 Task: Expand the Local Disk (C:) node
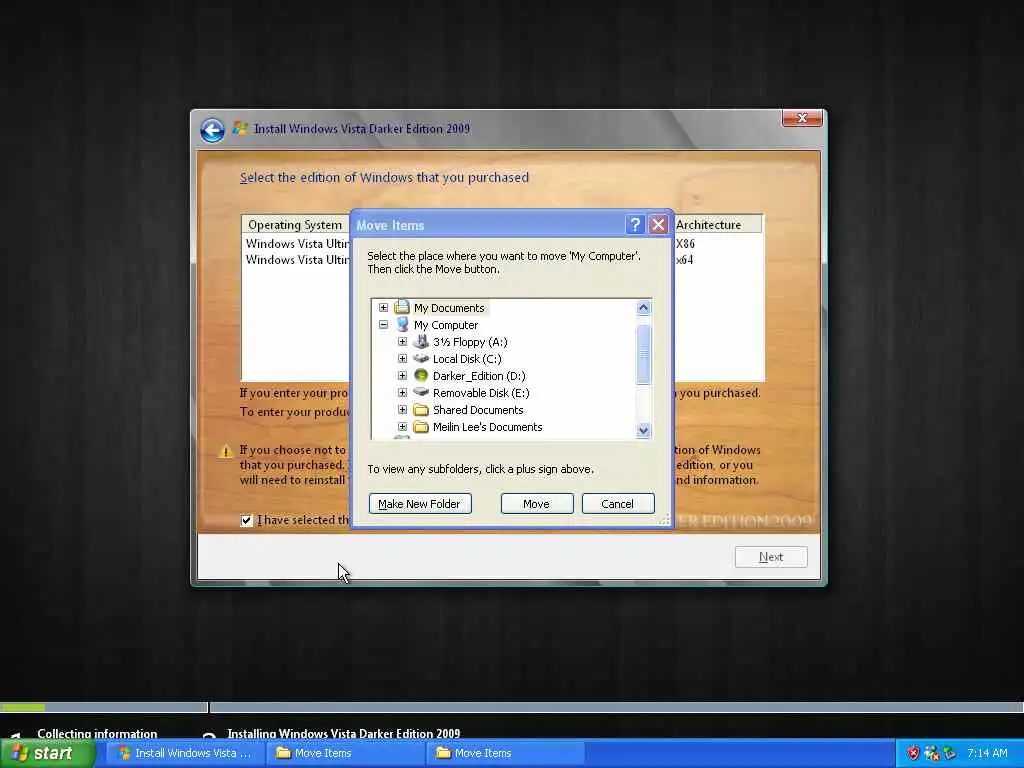point(402,359)
